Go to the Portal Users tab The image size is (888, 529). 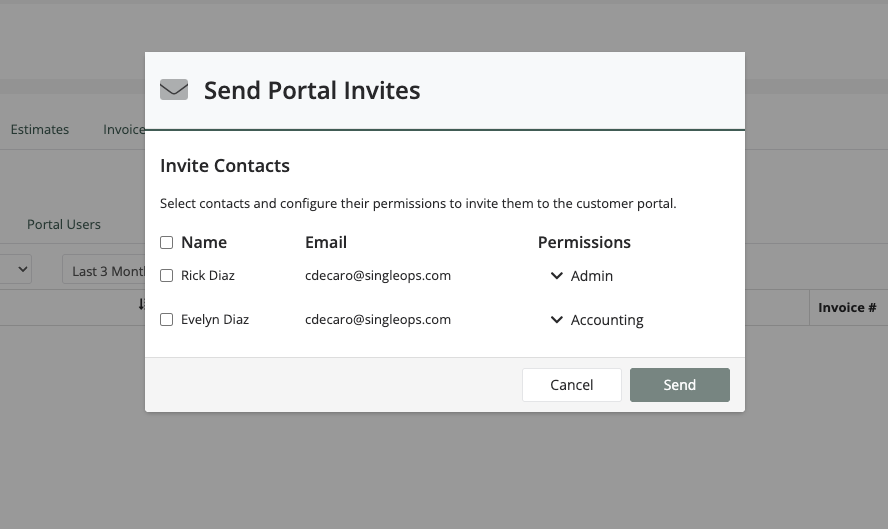(x=64, y=224)
